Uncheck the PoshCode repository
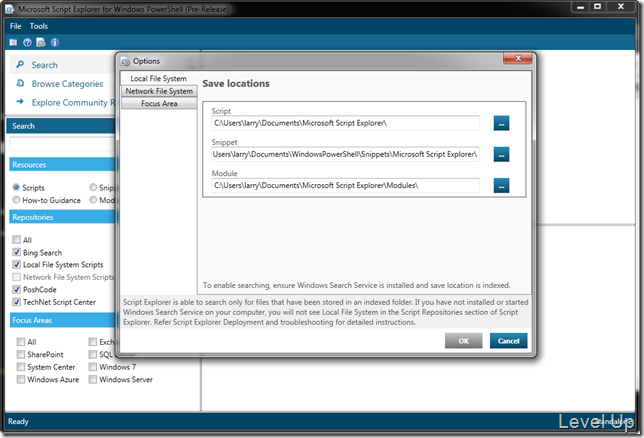 (16, 289)
